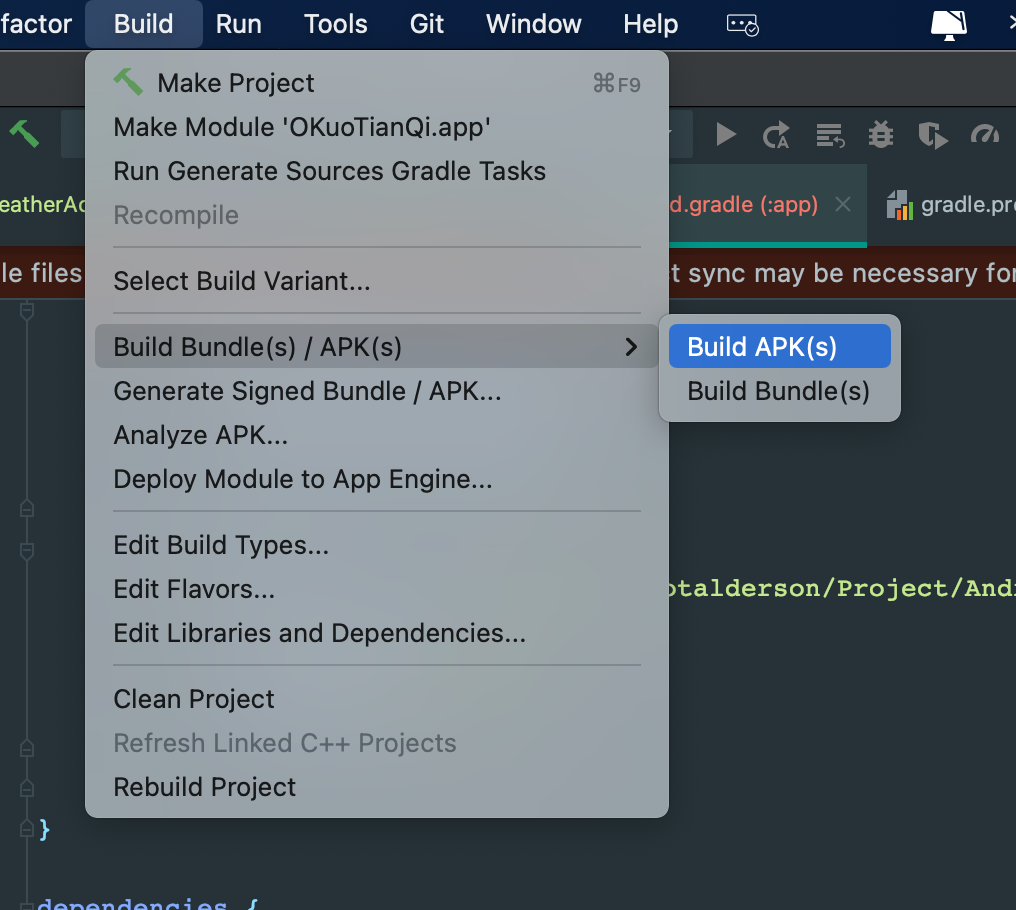Run app with coverage shield icon
The height and width of the screenshot is (910, 1016).
coord(932,135)
